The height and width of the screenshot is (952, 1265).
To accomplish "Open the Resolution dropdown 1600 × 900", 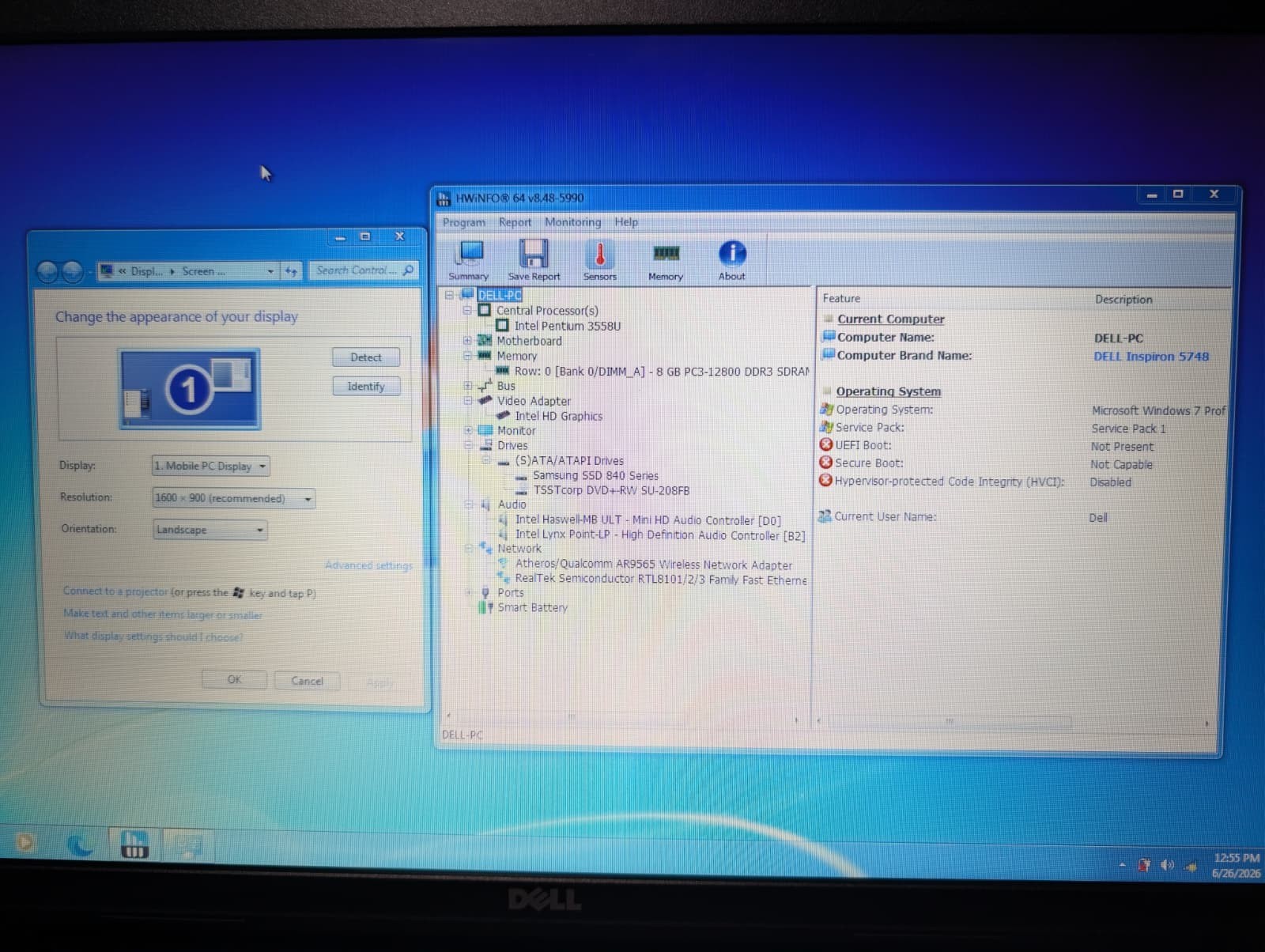I will point(233,498).
